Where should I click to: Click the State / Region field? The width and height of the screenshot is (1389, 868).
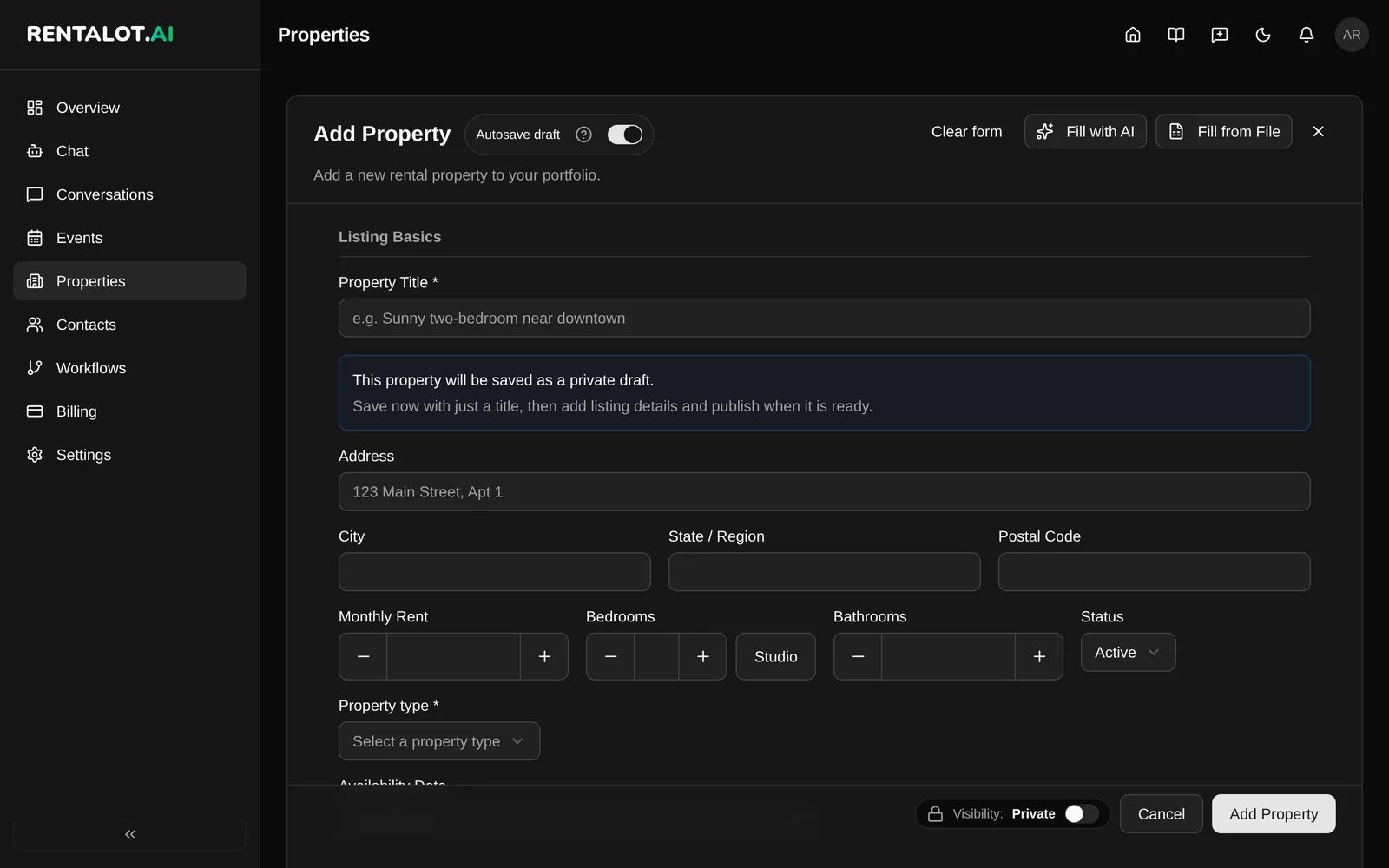pos(825,572)
